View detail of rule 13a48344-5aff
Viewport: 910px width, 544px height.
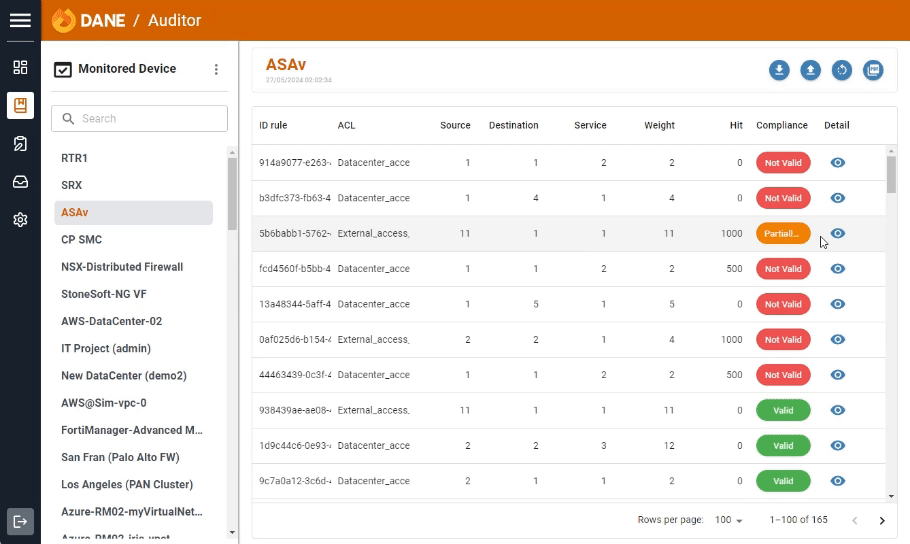pos(837,304)
